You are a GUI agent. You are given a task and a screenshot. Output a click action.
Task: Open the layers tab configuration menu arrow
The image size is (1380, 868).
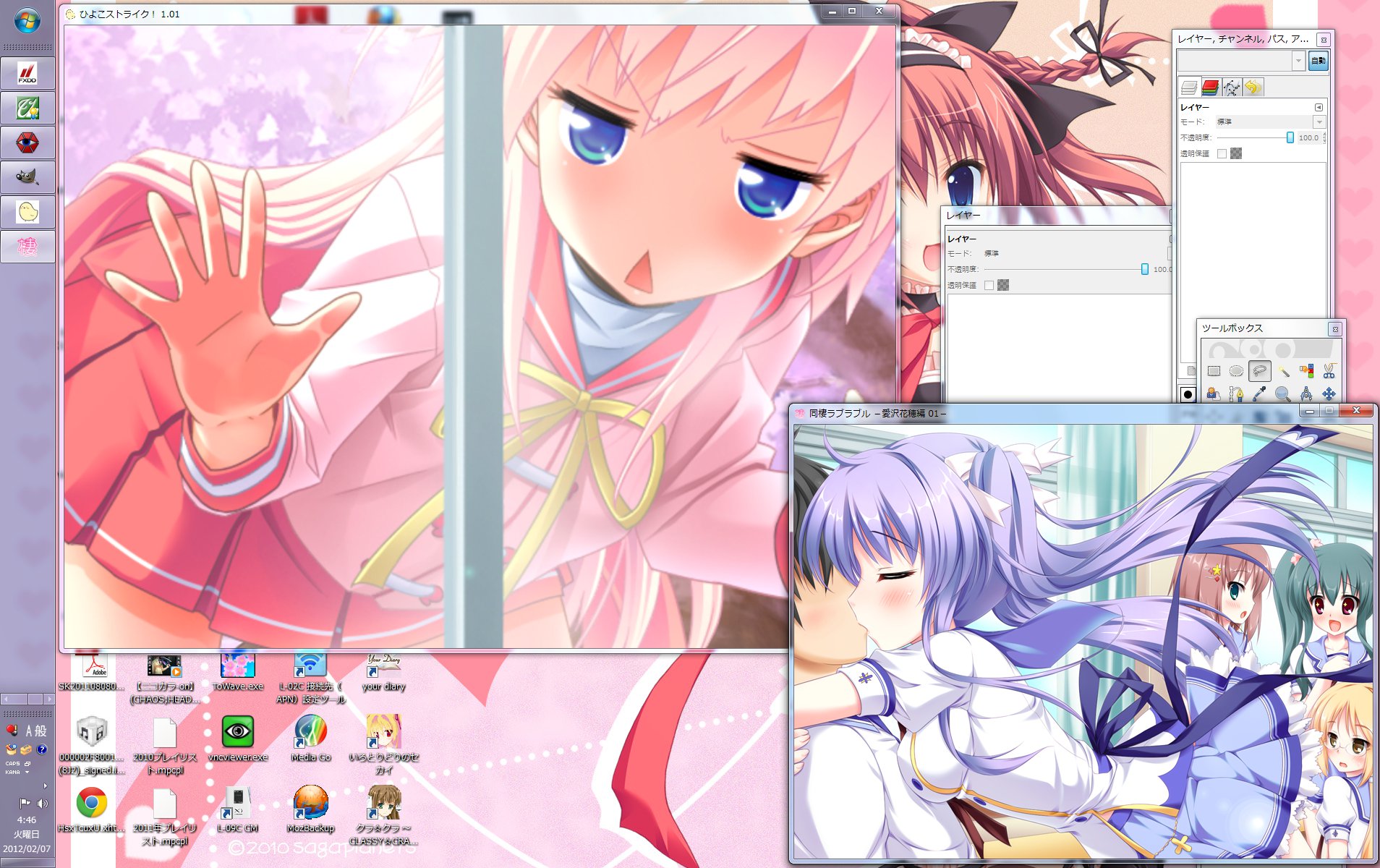pos(1319,107)
